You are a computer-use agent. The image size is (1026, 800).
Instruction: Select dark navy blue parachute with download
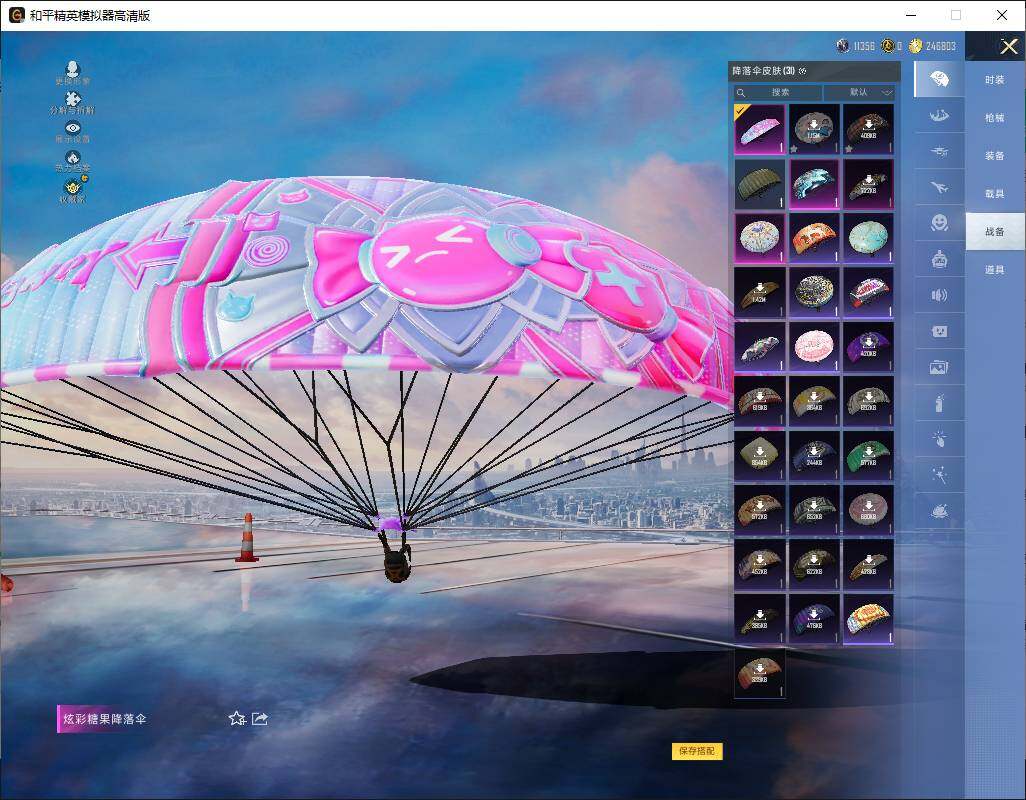[x=814, y=455]
